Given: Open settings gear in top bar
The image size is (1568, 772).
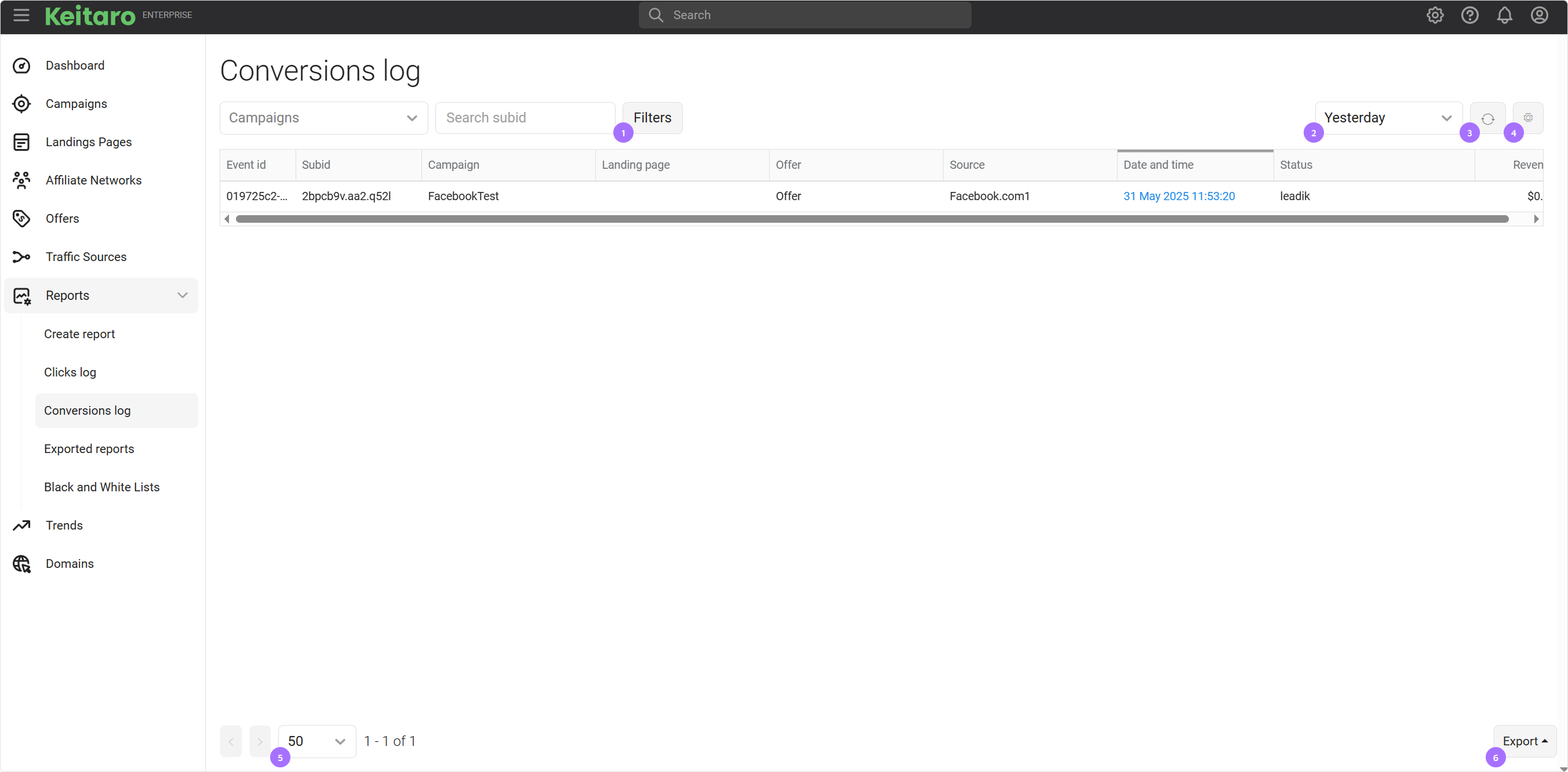Looking at the screenshot, I should 1435,15.
